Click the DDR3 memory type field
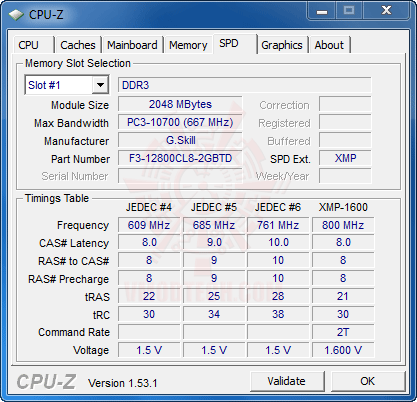417x402 pixels. click(244, 85)
